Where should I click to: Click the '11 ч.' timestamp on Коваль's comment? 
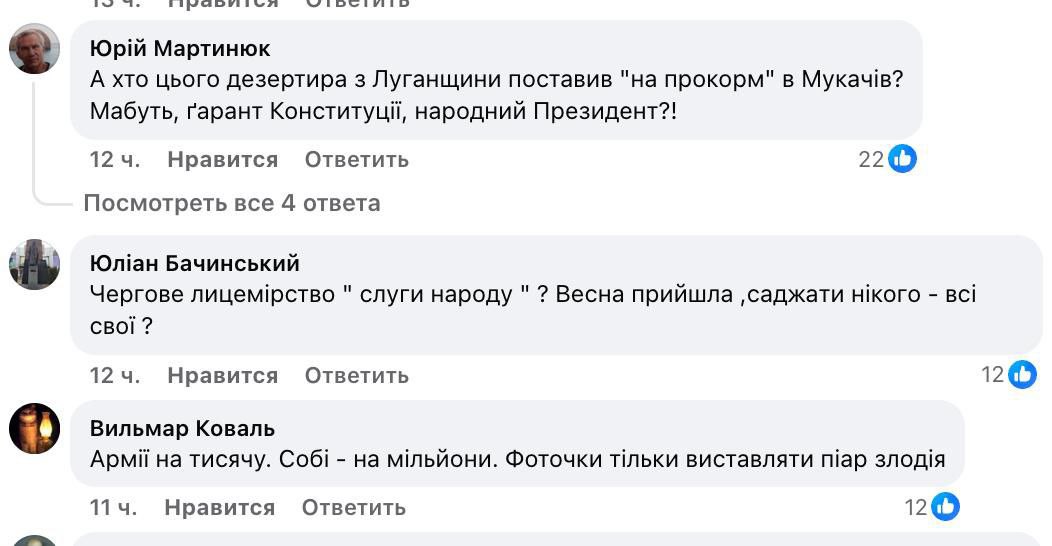(x=114, y=507)
